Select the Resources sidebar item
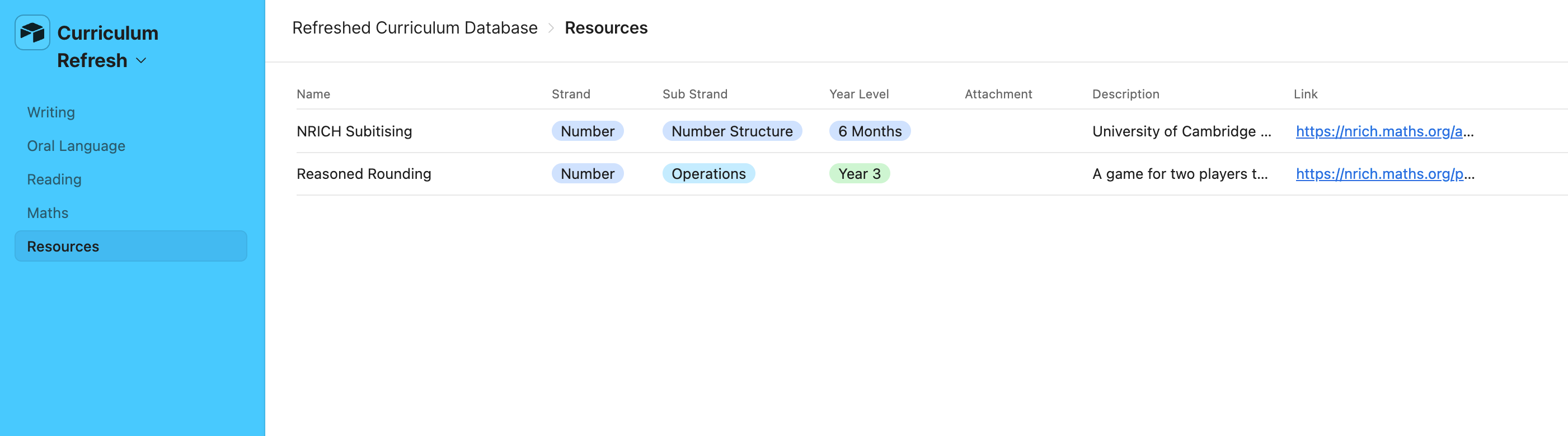This screenshot has height=436, width=1568. 131,247
